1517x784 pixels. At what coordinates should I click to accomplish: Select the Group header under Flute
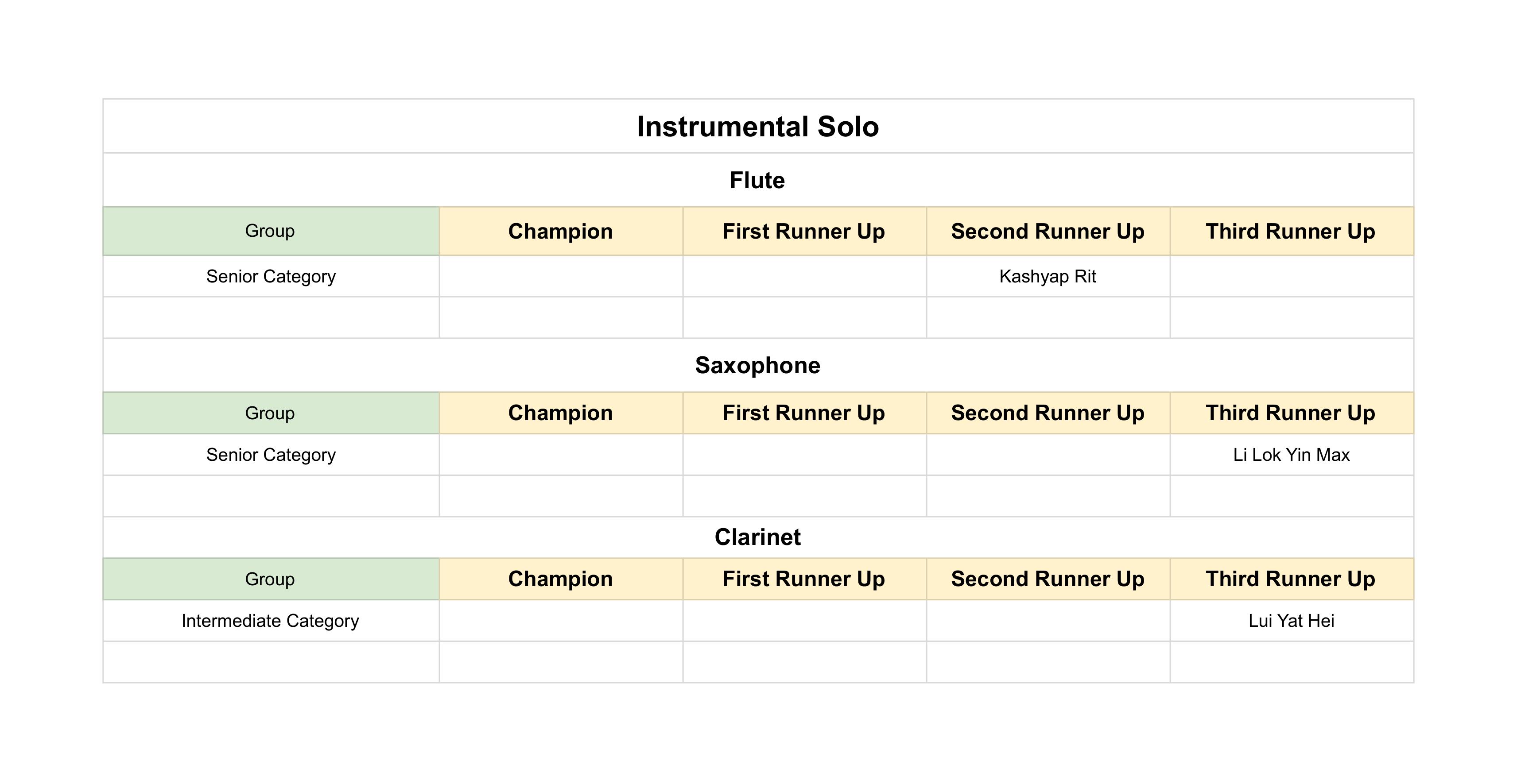(x=271, y=232)
